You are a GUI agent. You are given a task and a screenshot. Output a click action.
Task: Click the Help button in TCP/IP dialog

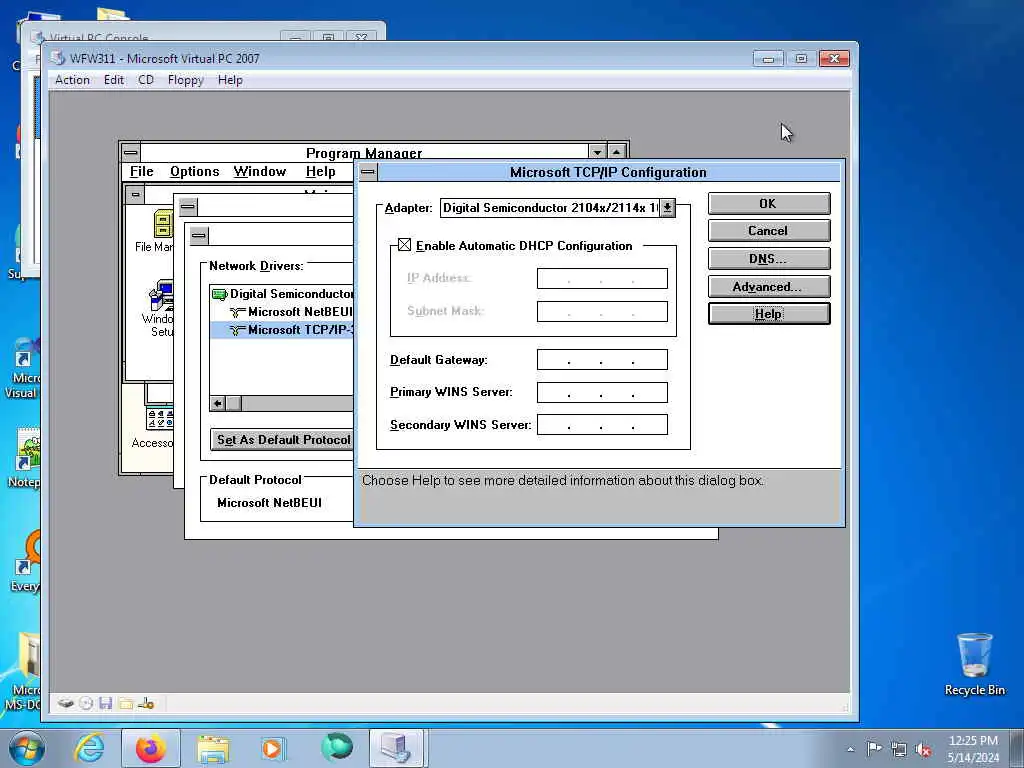click(769, 314)
